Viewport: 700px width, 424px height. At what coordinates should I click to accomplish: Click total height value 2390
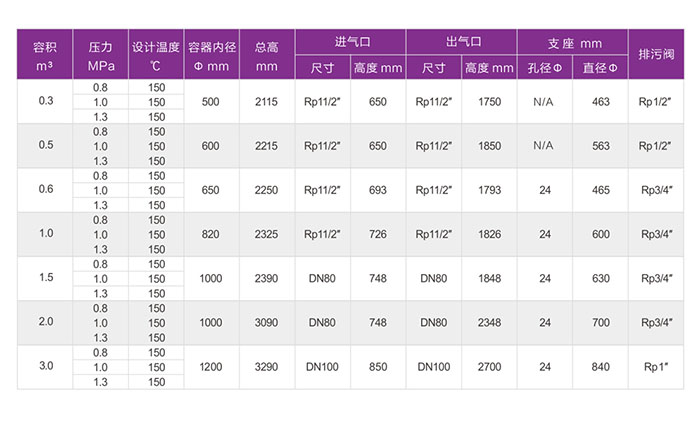pos(267,279)
